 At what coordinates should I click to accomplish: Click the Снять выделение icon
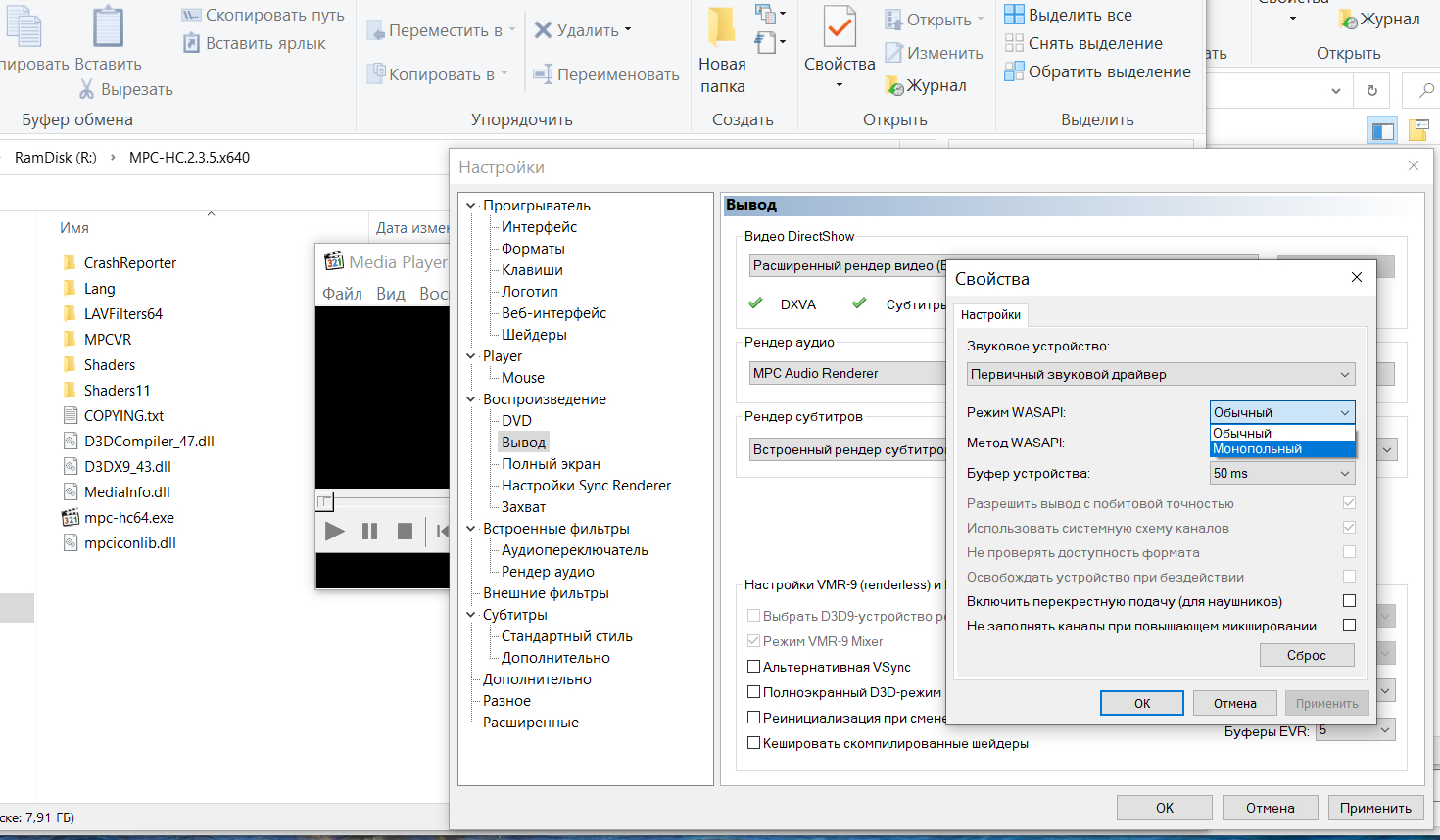(1014, 43)
